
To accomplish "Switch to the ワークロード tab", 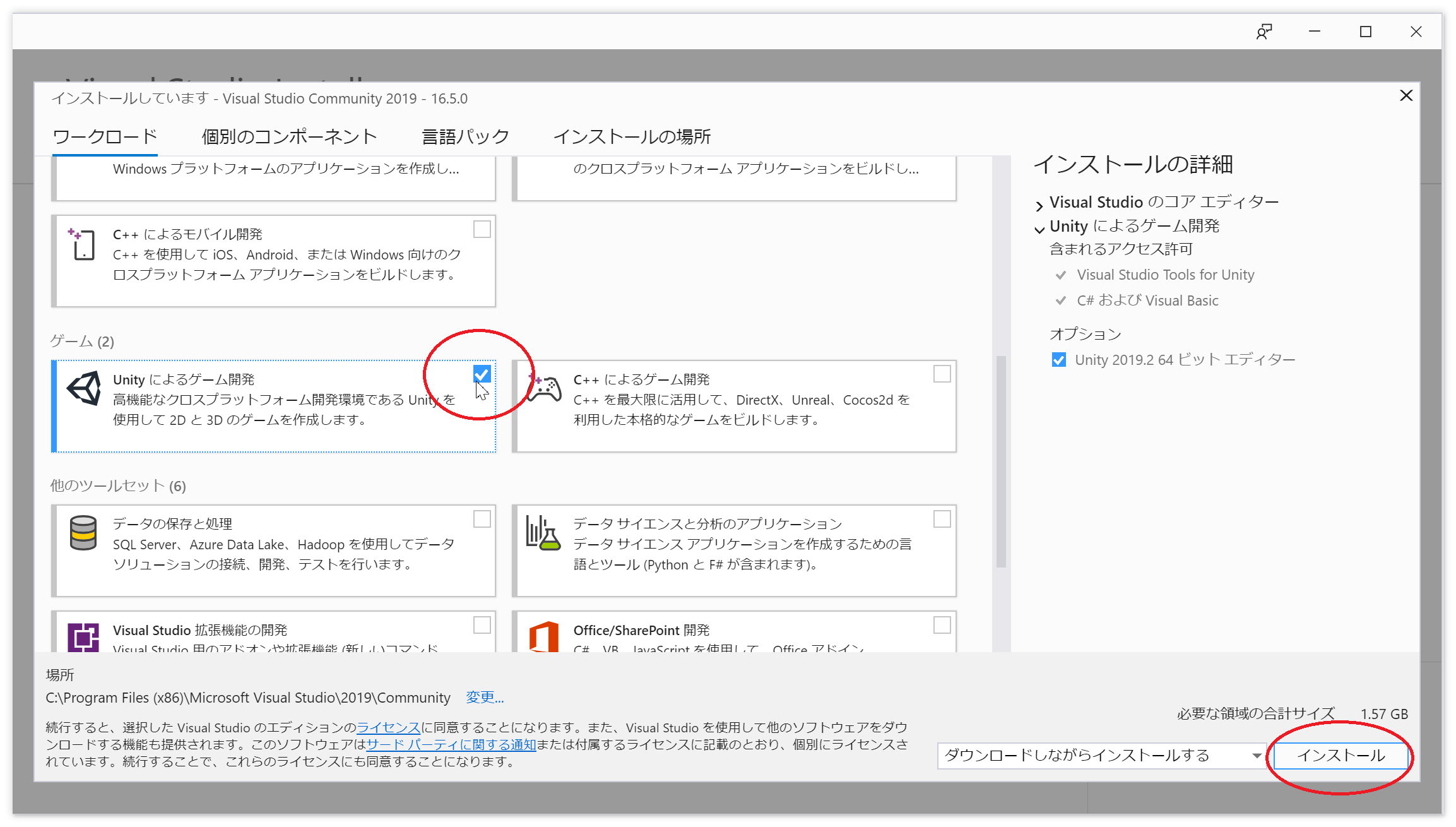I will coord(105,136).
